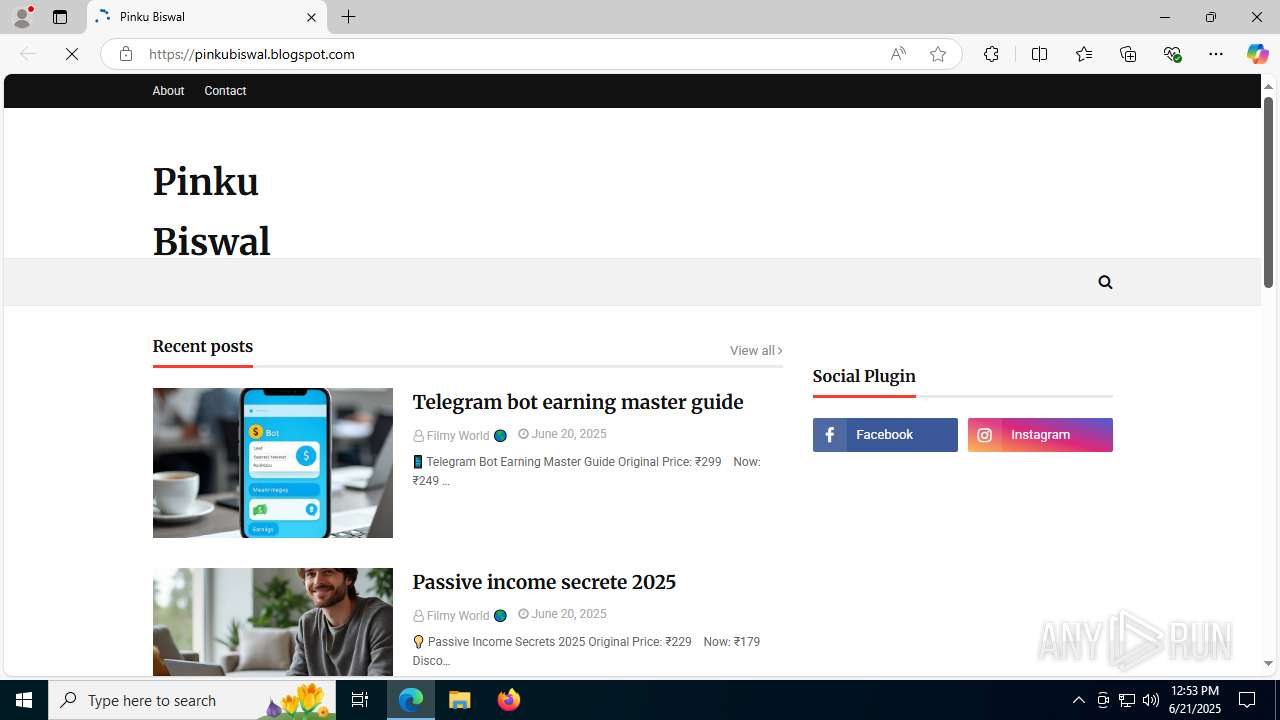This screenshot has width=1280, height=720.
Task: Click the taskbar search box
Action: 192,700
